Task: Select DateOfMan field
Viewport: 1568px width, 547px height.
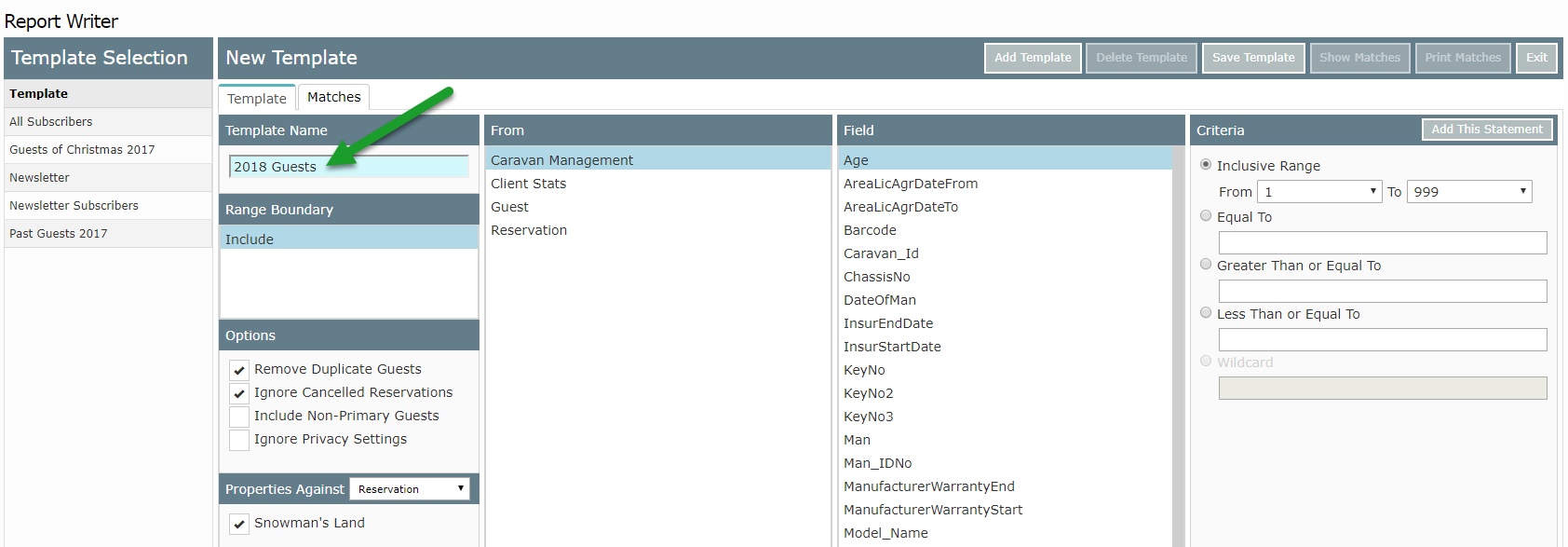Action: [1005, 300]
